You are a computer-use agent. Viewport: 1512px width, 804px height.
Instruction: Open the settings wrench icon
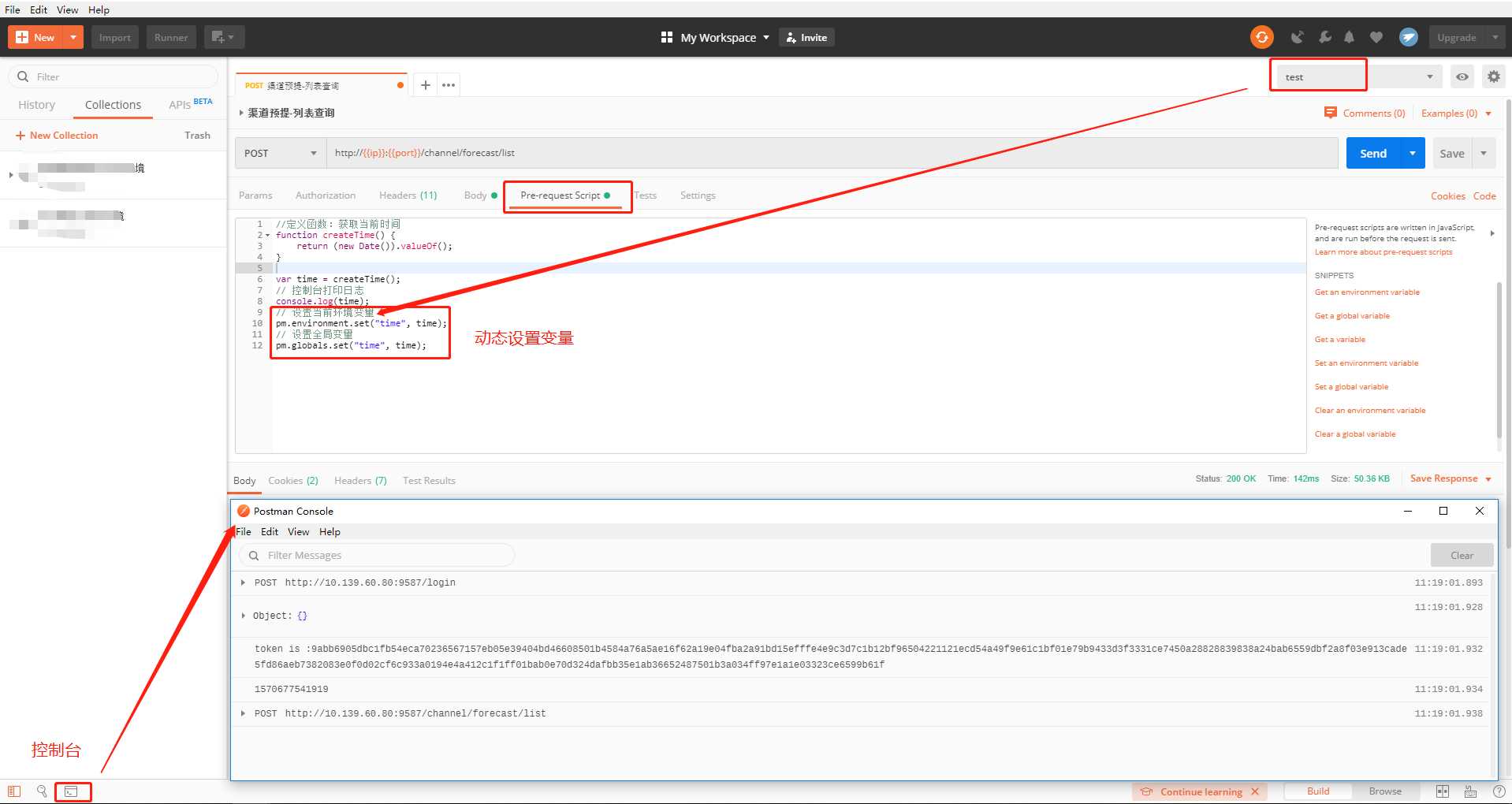pyautogui.click(x=1325, y=37)
